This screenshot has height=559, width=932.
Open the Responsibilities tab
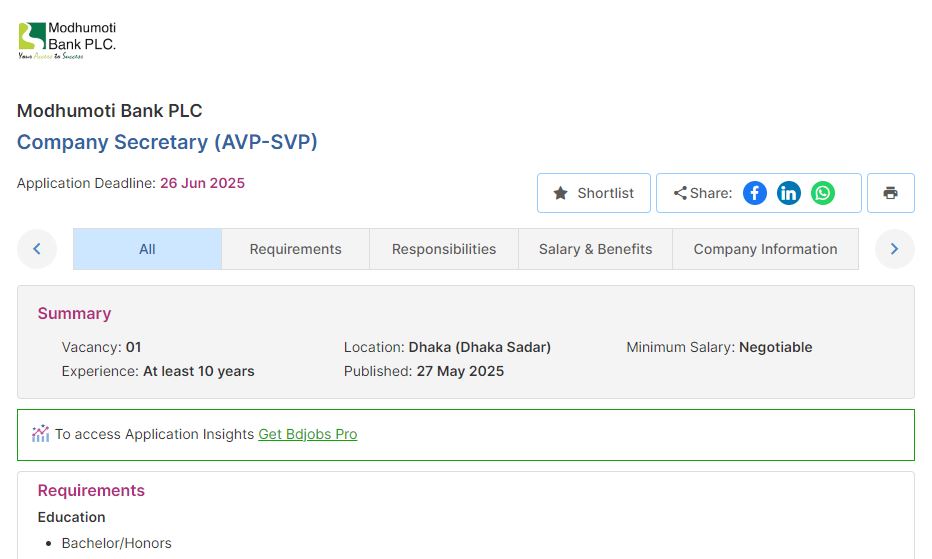pos(444,249)
